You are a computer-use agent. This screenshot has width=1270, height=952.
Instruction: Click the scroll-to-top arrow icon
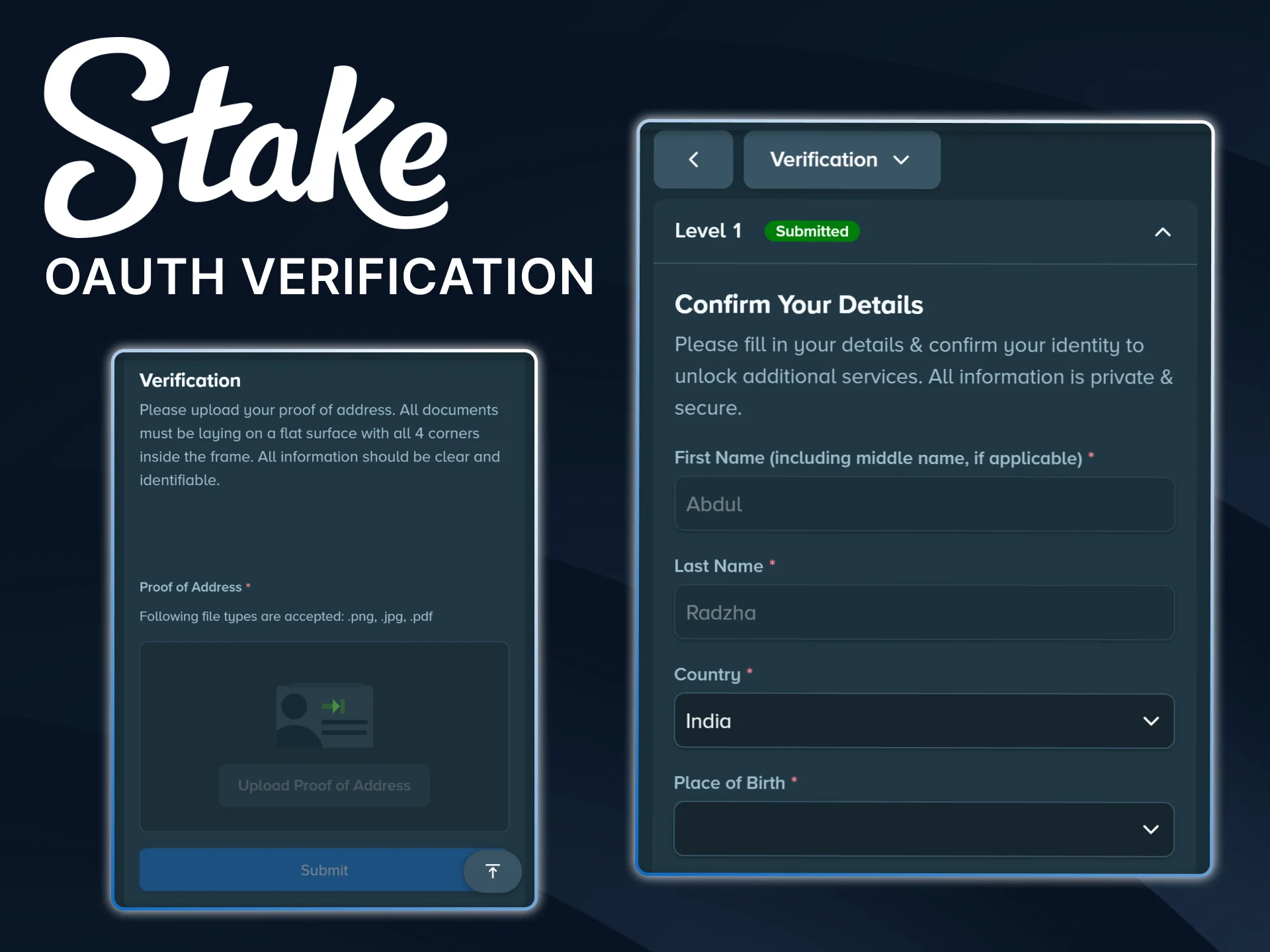(492, 871)
